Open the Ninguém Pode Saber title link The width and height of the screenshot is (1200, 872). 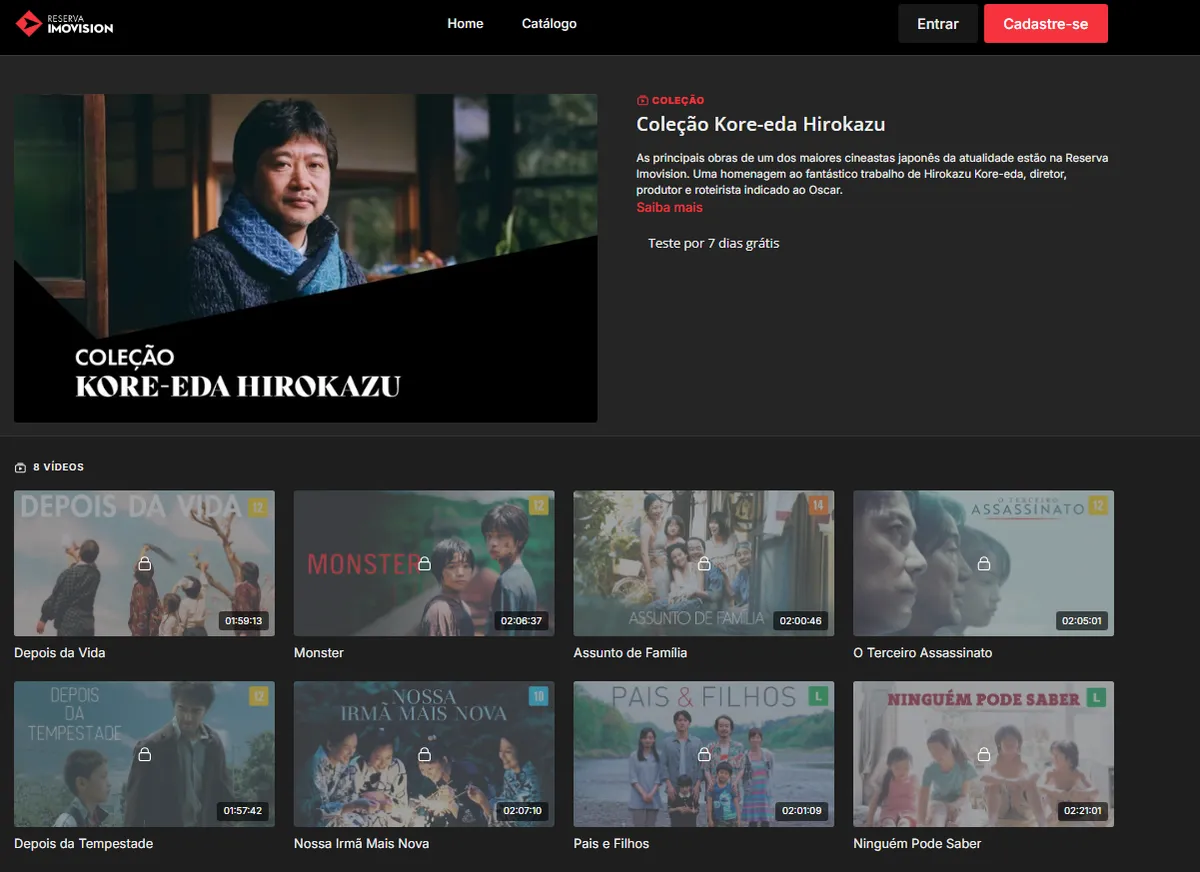point(917,844)
